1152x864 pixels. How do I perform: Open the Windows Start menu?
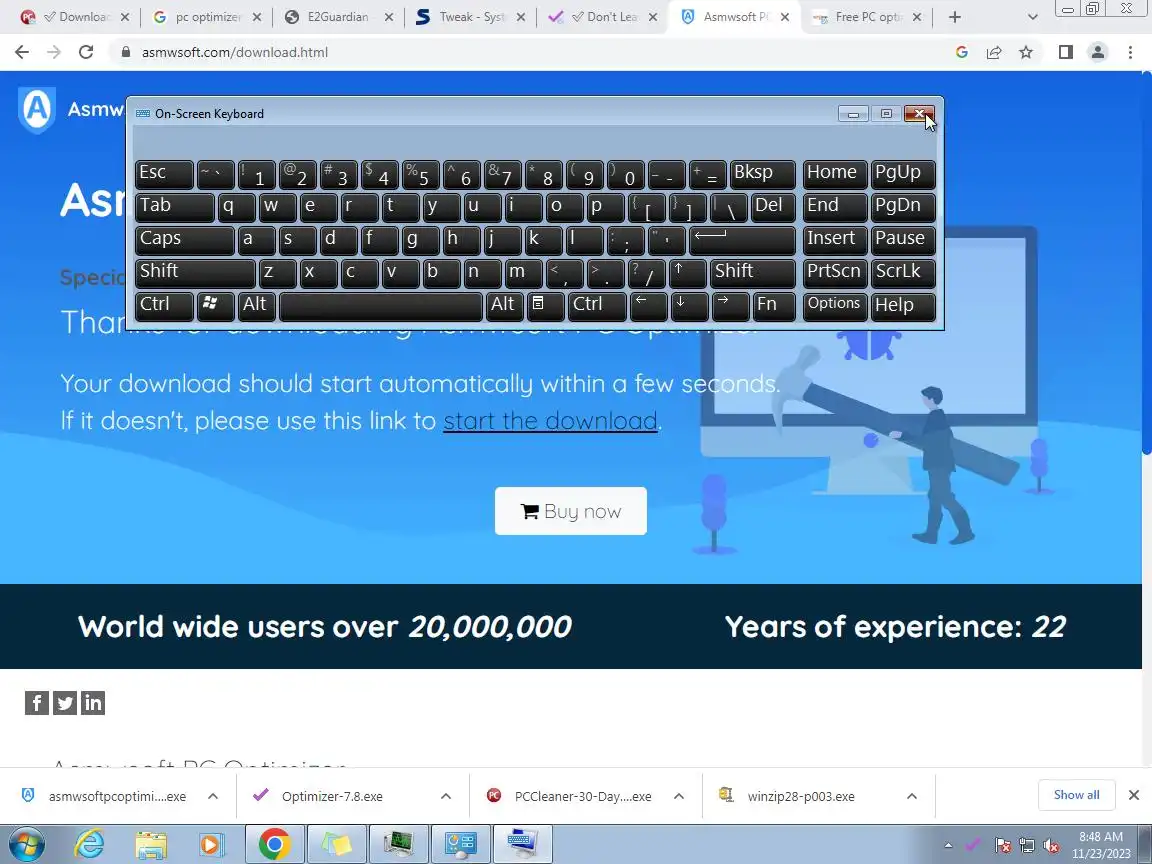click(26, 845)
